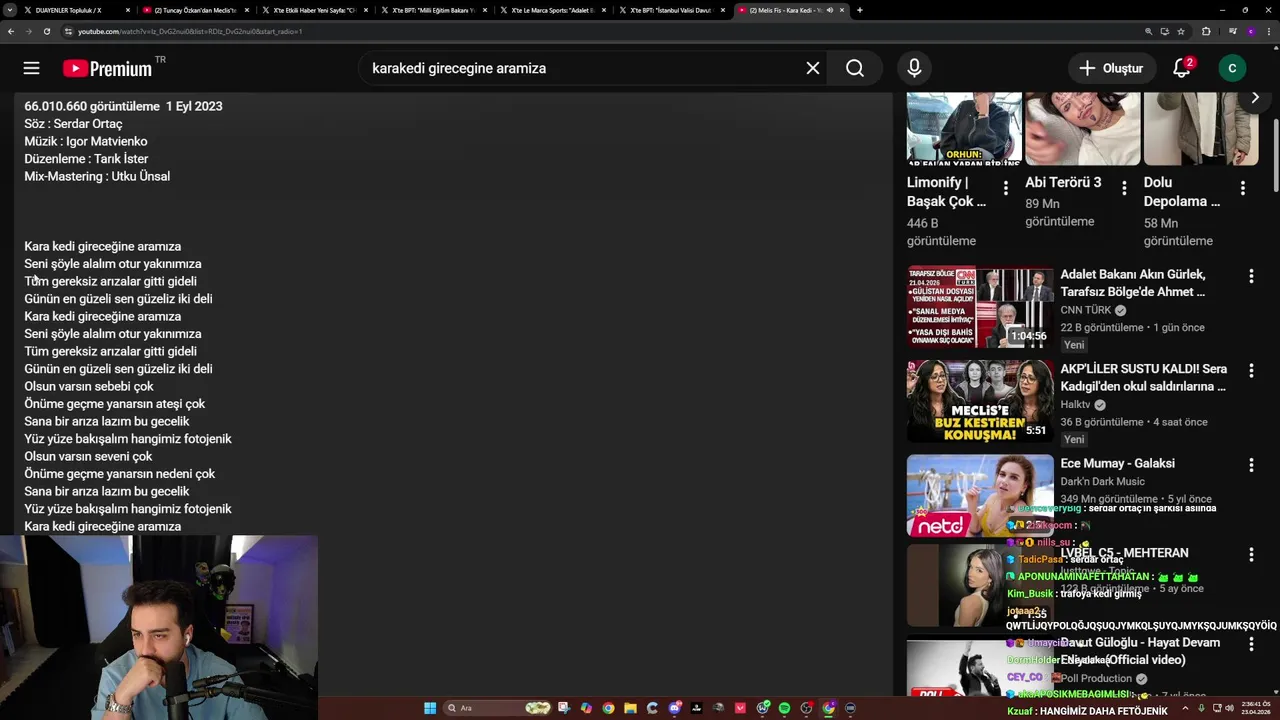Visit the CNN TÜRK channel link
Screen dimensions: 1280x720
click(x=1086, y=310)
